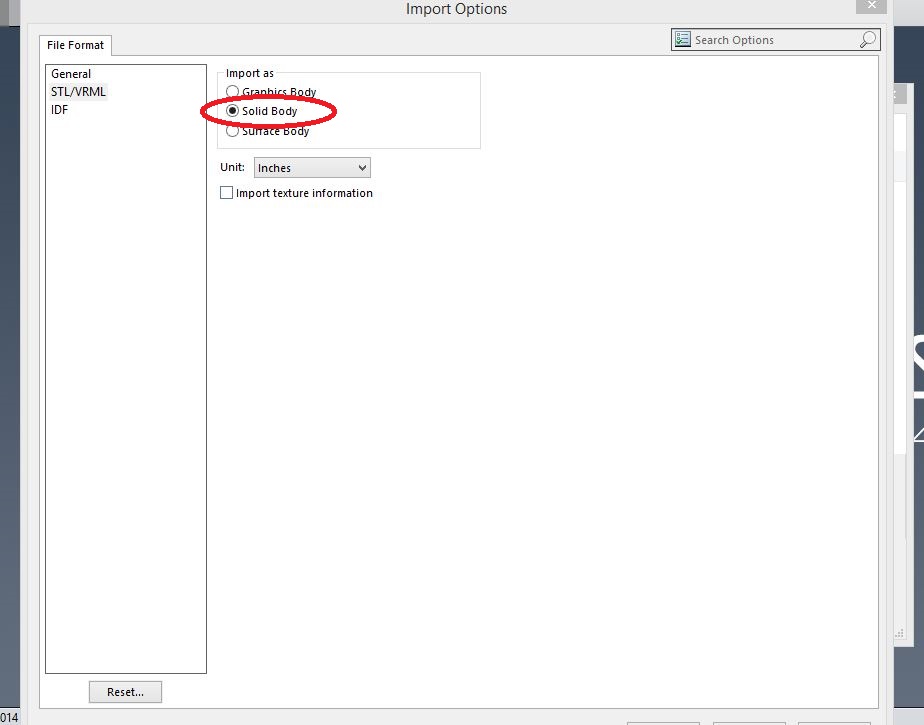Click the magnifying glass search icon
This screenshot has width=924, height=725.
point(868,40)
